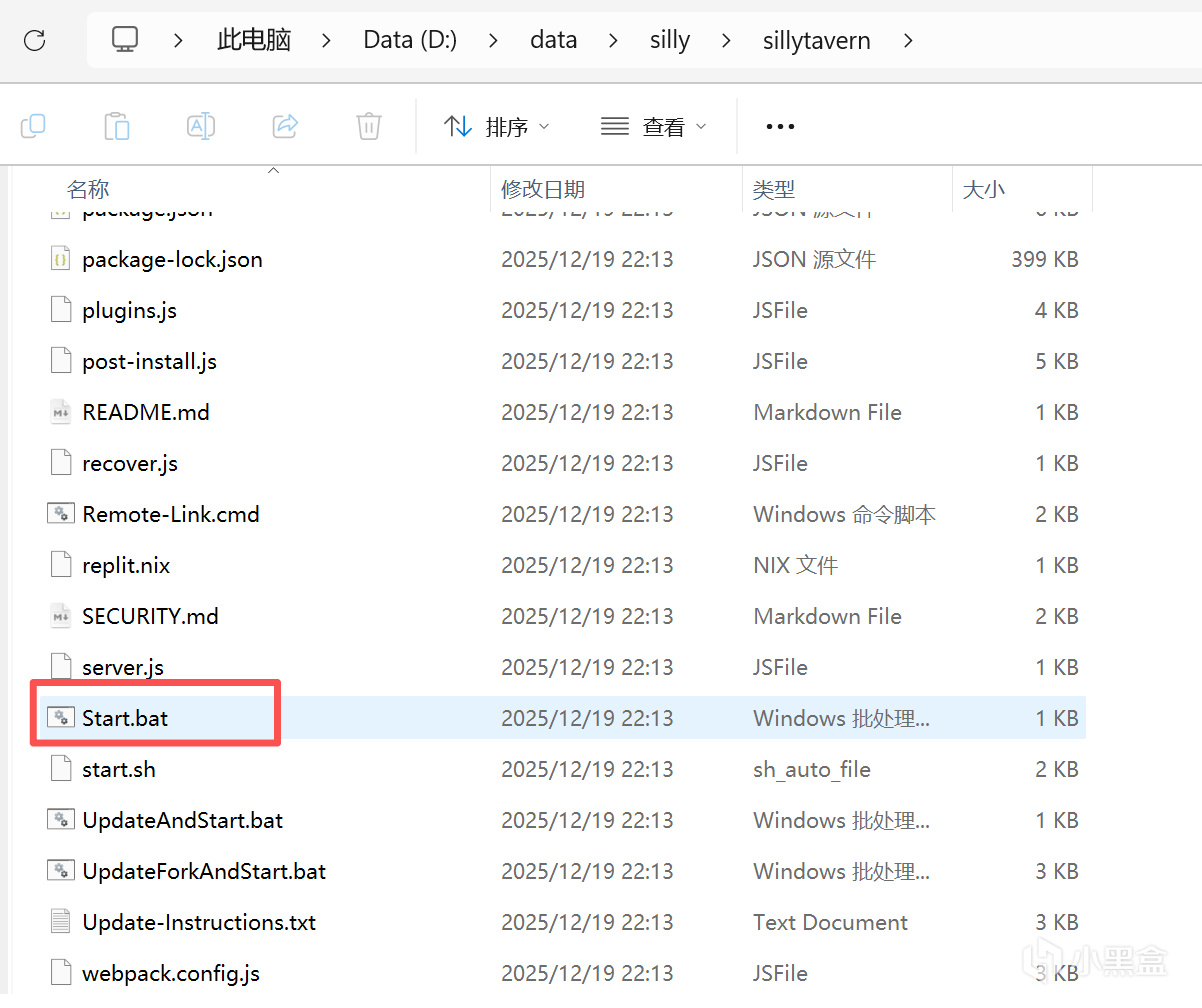The image size is (1202, 1008).
Task: Click the webpack.config.js file icon
Action: click(x=61, y=973)
